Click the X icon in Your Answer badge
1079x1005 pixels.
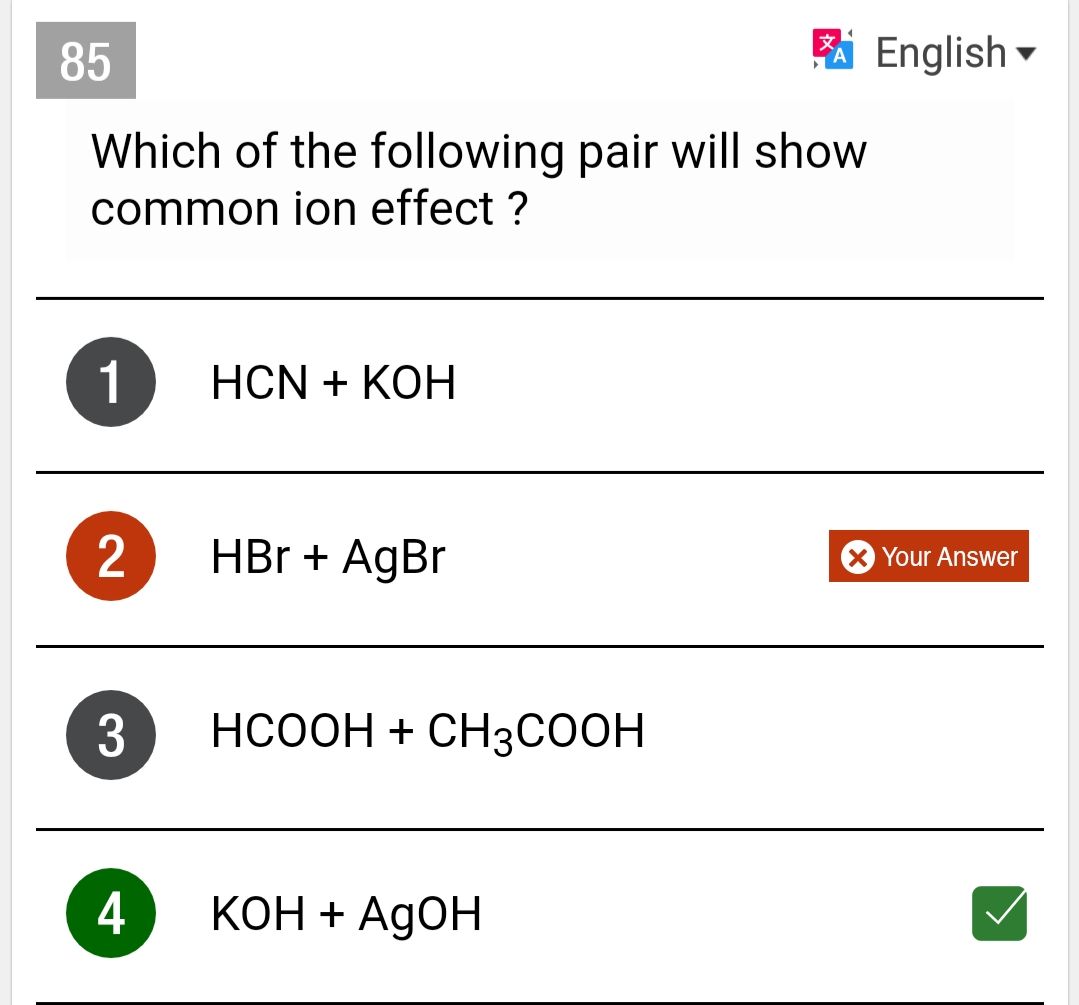tap(857, 557)
